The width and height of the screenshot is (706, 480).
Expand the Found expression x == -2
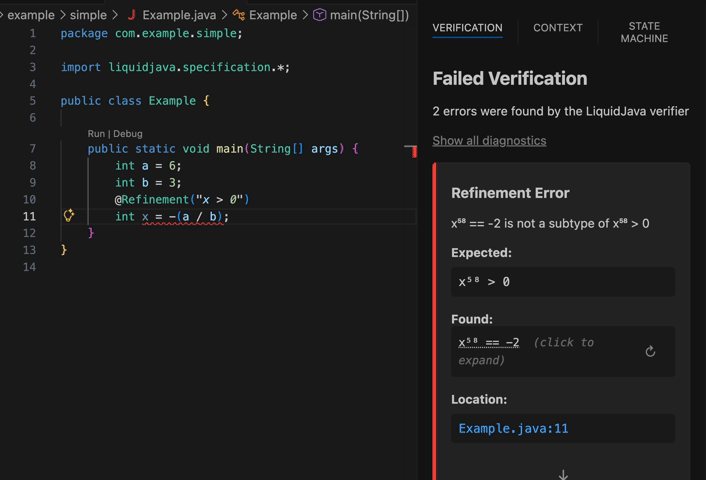489,342
